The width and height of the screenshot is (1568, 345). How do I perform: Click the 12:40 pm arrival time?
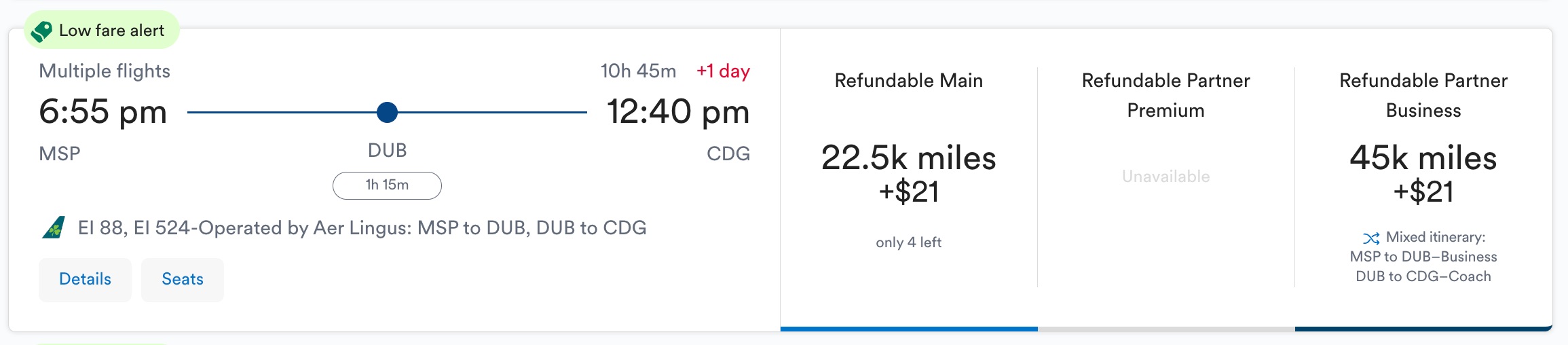pos(677,111)
